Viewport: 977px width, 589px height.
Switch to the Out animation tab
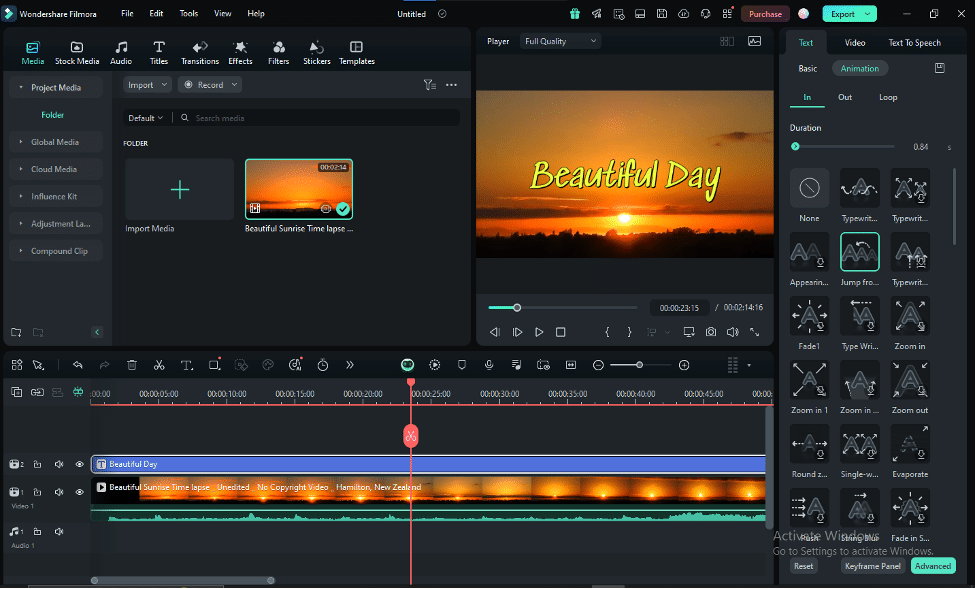pyautogui.click(x=845, y=97)
